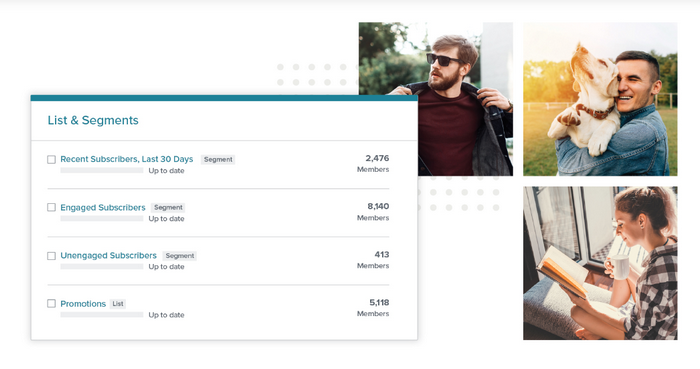Select the List & Segments heading
The width and height of the screenshot is (700, 369).
coord(93,120)
